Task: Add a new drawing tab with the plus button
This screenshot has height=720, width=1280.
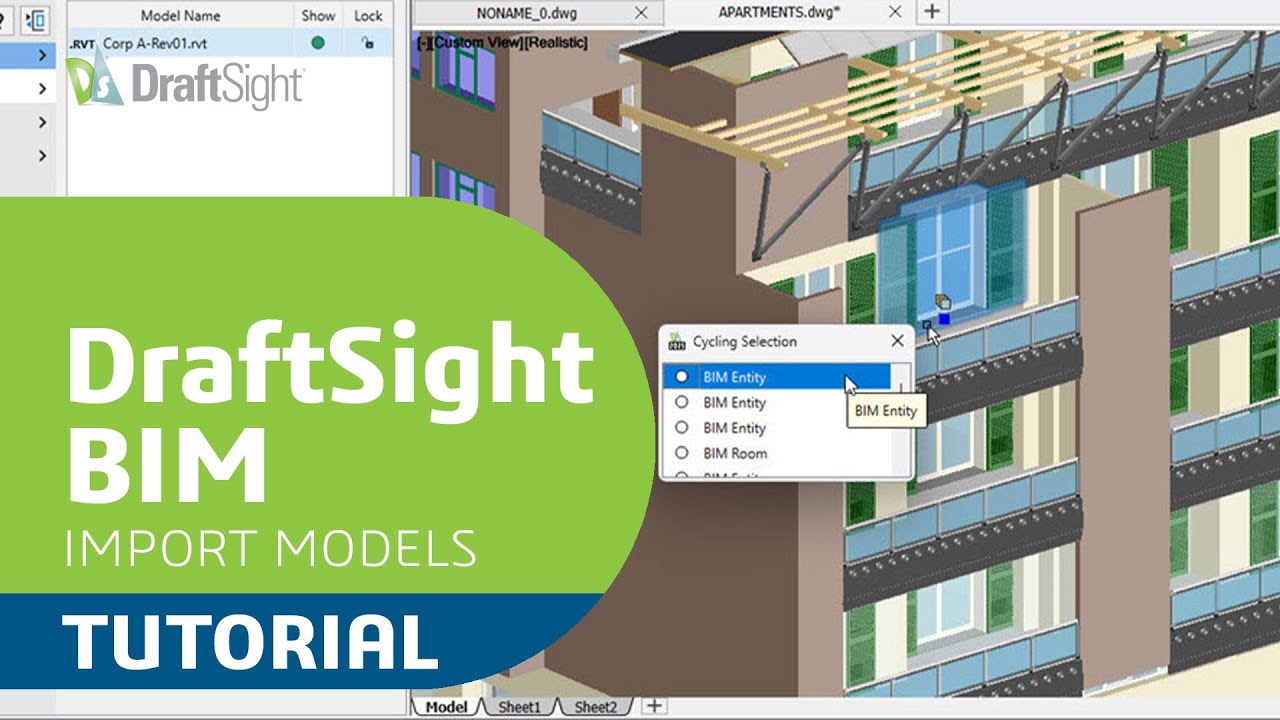Action: (x=931, y=11)
